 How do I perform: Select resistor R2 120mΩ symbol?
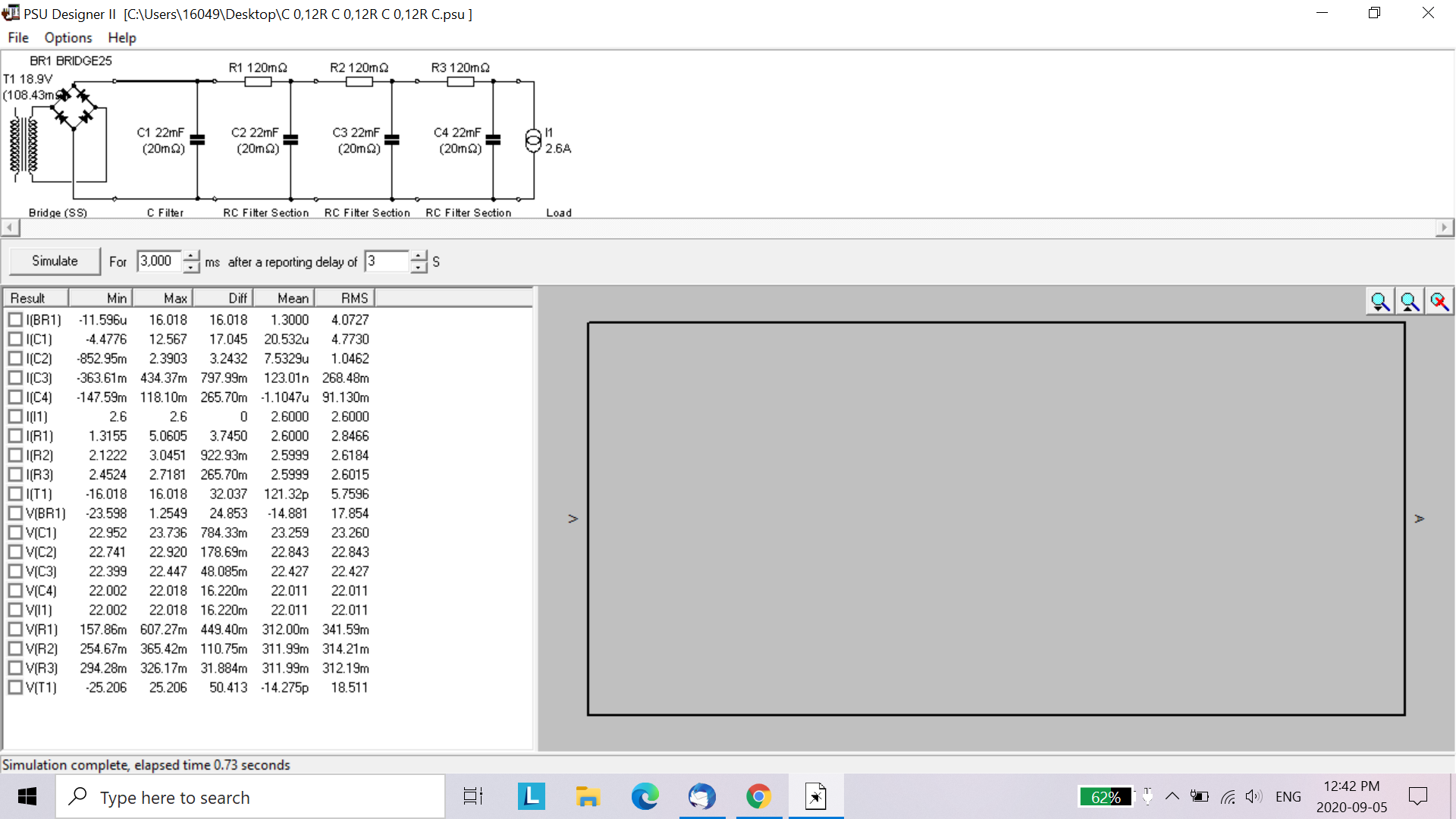[359, 81]
